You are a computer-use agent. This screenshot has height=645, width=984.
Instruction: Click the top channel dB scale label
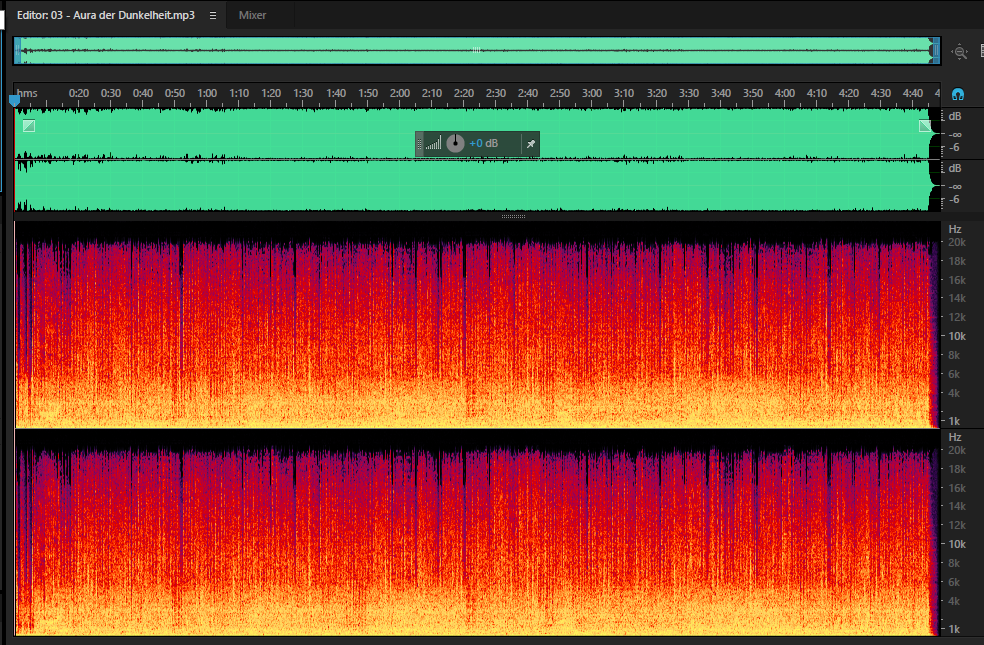[x=955, y=117]
